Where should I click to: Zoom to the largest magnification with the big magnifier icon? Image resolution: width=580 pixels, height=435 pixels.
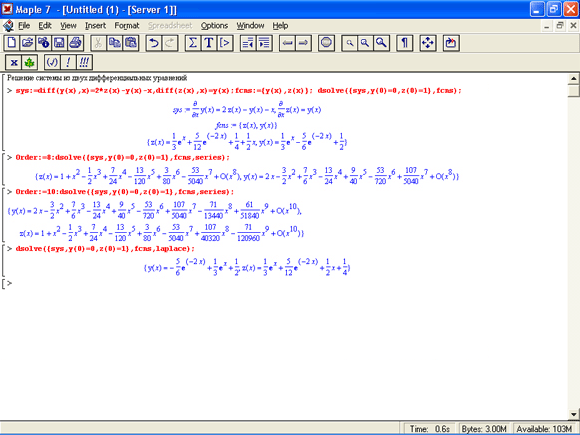click(x=381, y=43)
